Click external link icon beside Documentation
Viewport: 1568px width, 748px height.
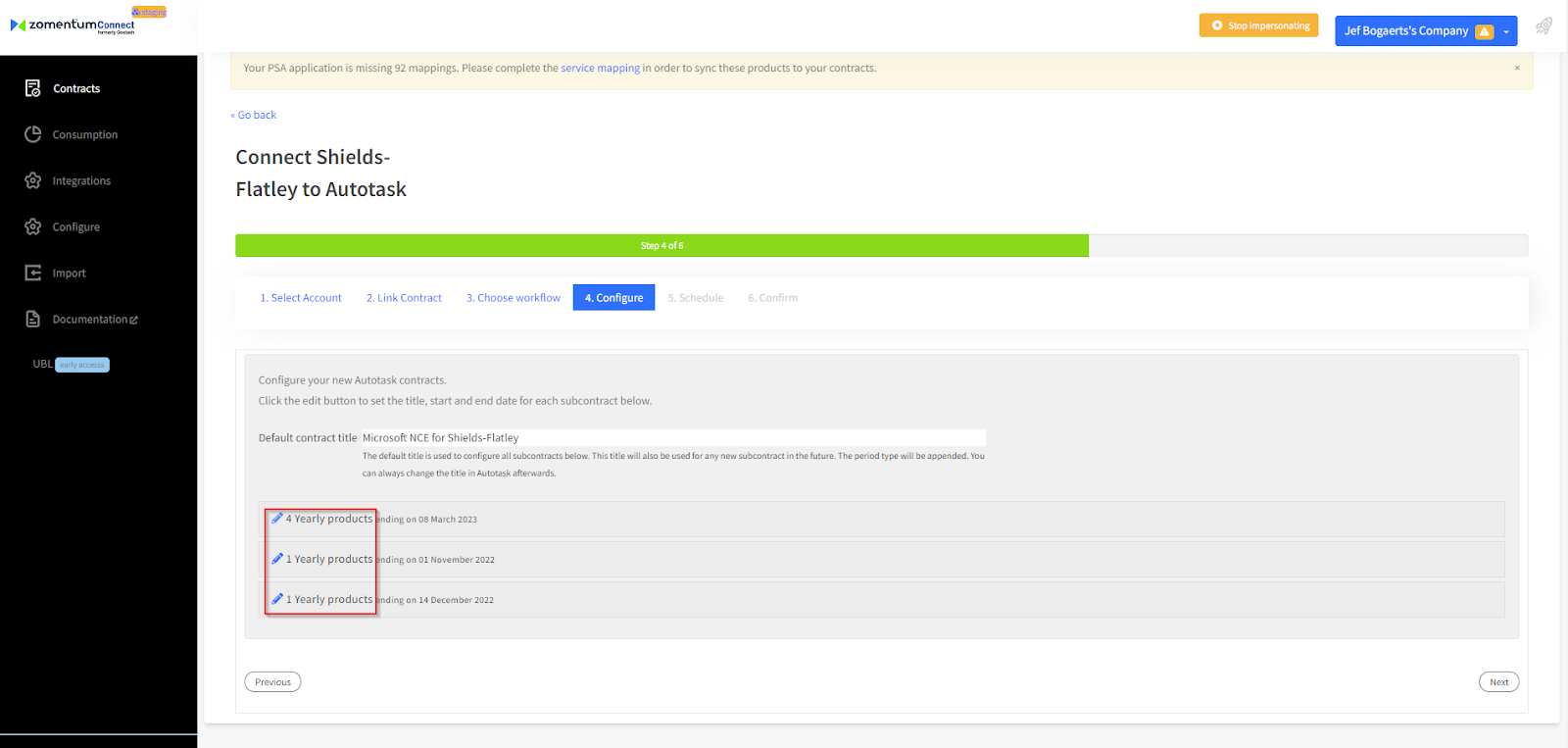click(134, 320)
